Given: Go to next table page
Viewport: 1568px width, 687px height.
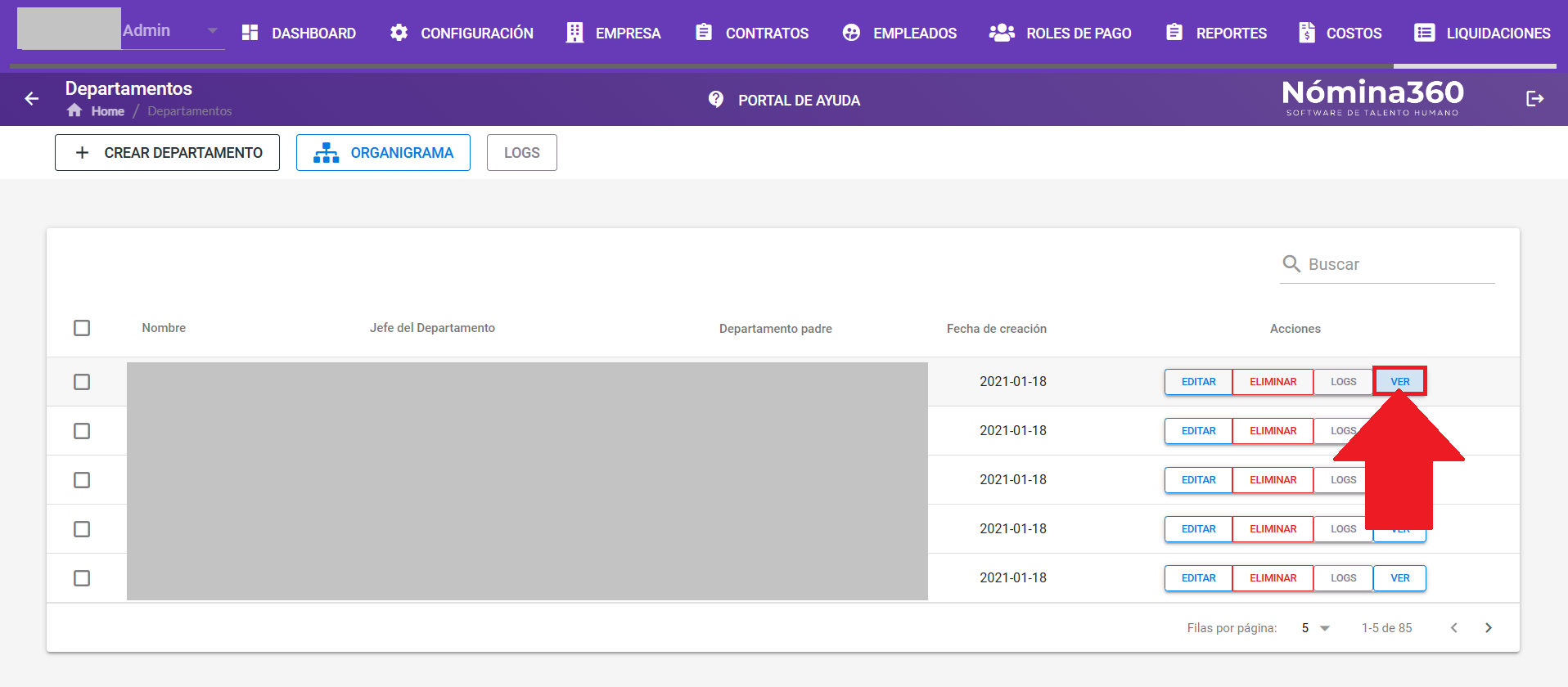Looking at the screenshot, I should tap(1489, 627).
